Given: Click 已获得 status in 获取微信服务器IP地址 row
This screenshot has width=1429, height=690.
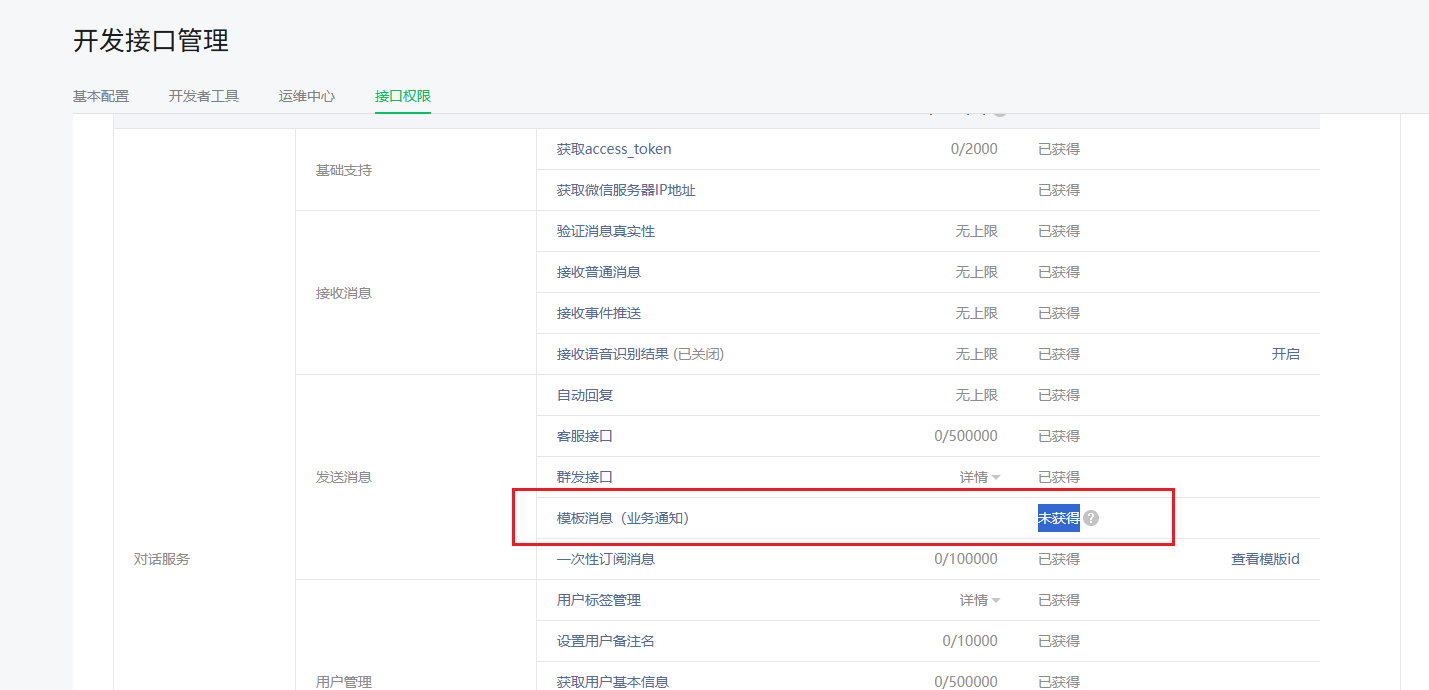Looking at the screenshot, I should click(x=1059, y=190).
